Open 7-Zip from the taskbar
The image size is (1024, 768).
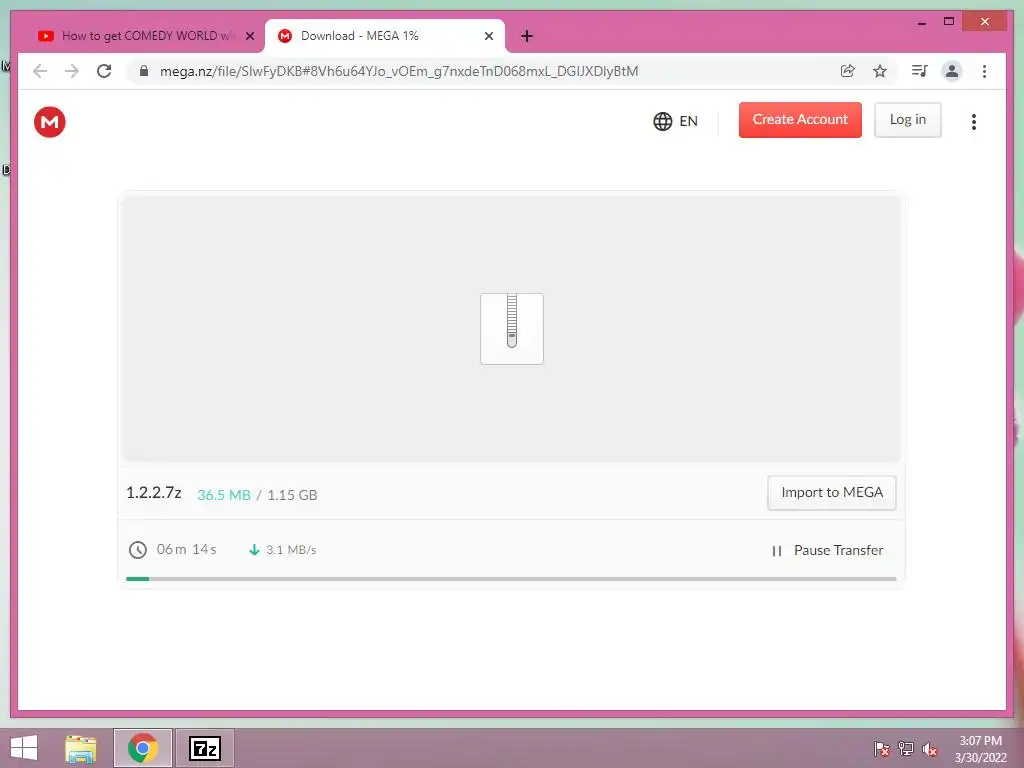205,748
